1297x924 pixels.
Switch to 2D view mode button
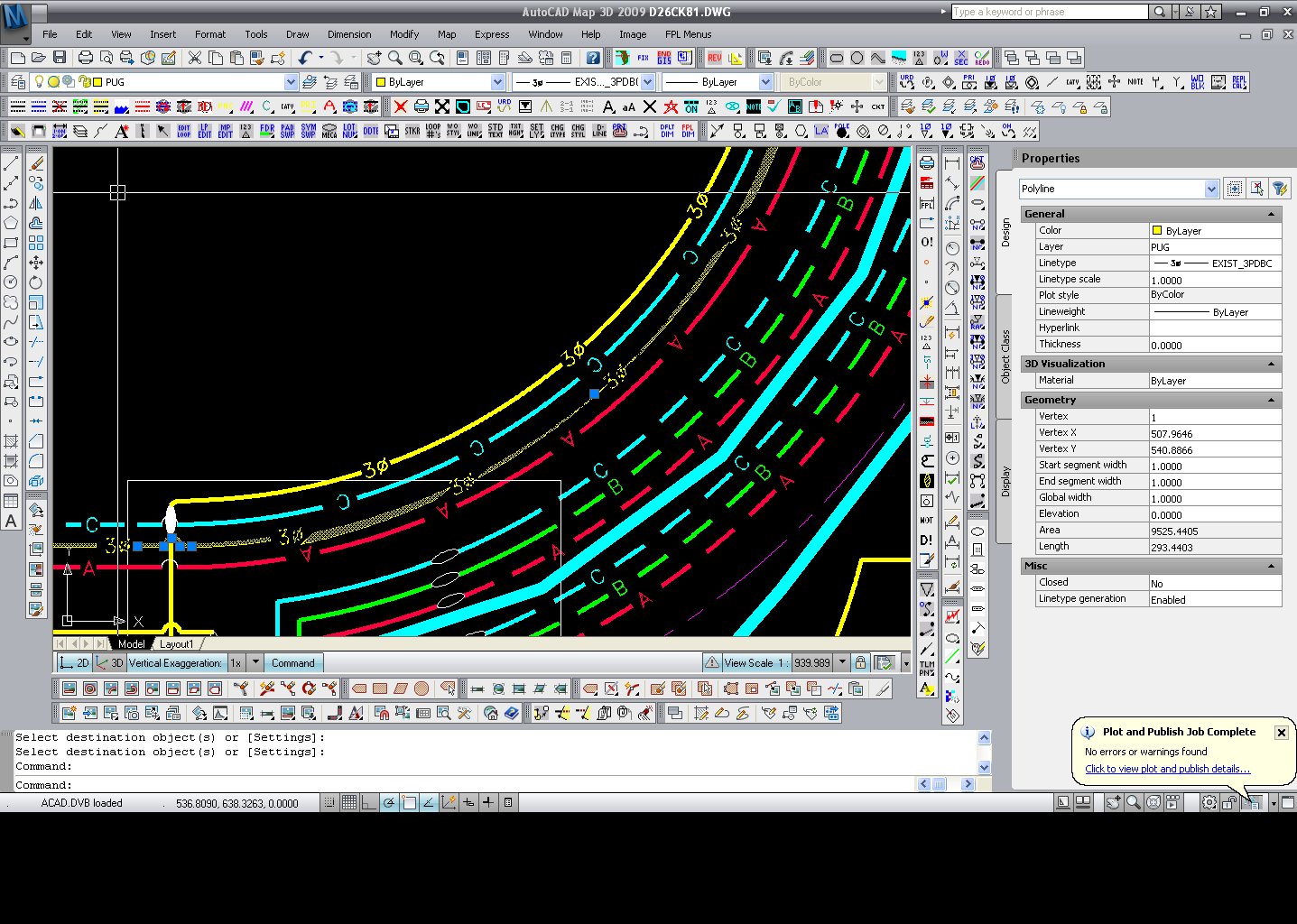tap(74, 662)
